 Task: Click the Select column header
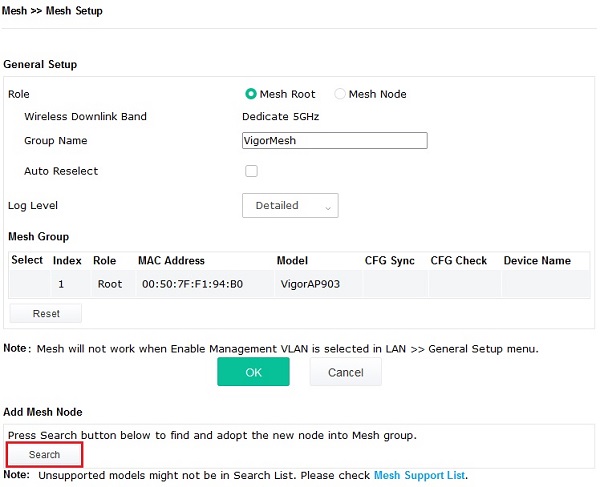coord(27,260)
